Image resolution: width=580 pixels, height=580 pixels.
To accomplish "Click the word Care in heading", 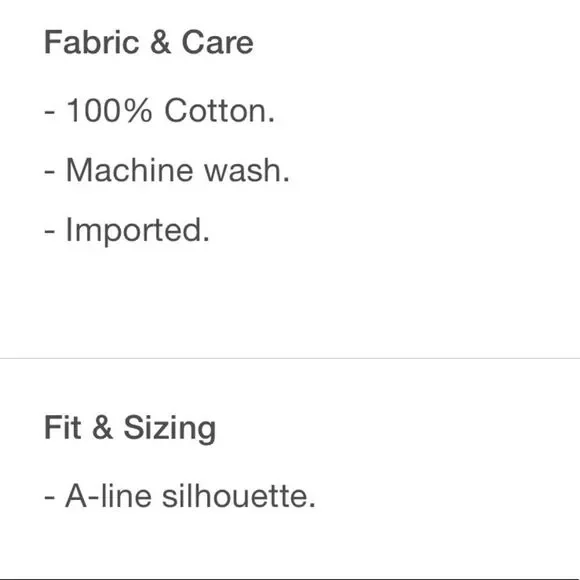I will coord(218,43).
